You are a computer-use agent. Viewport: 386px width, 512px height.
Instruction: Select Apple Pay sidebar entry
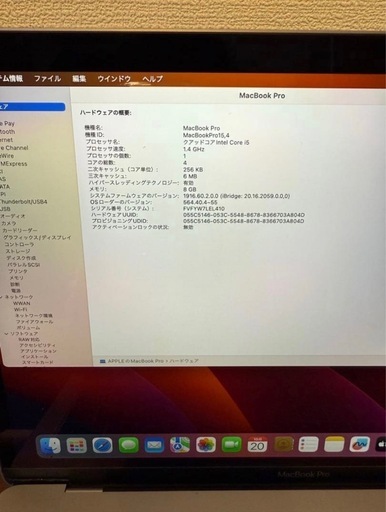coord(7,123)
